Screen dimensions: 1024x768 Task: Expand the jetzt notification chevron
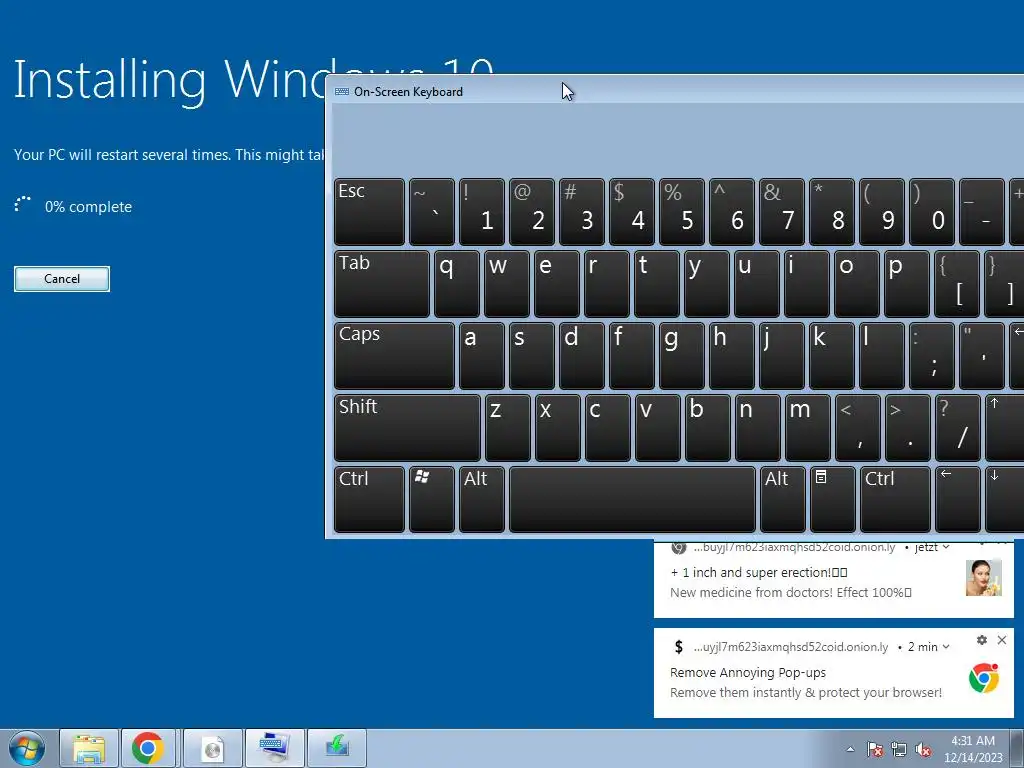(946, 547)
